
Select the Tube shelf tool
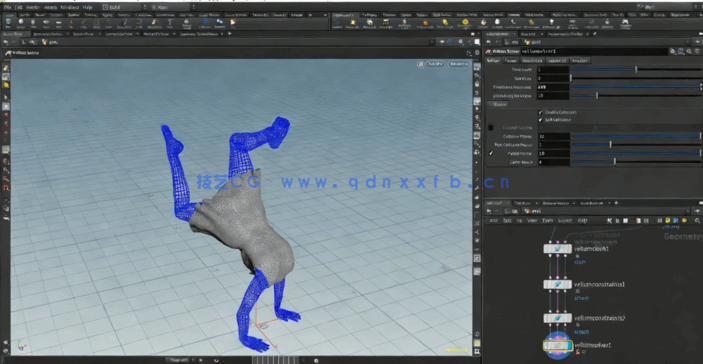pyautogui.click(x=34, y=23)
